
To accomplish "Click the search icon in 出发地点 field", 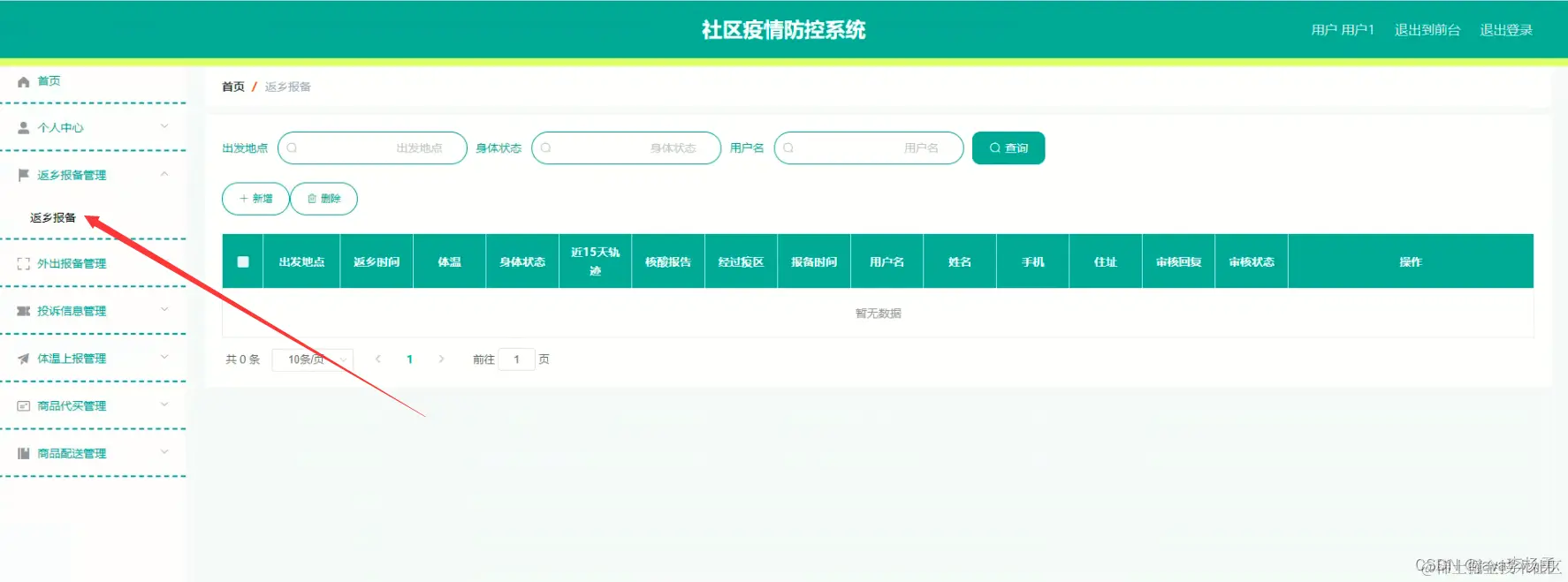I will [x=292, y=147].
